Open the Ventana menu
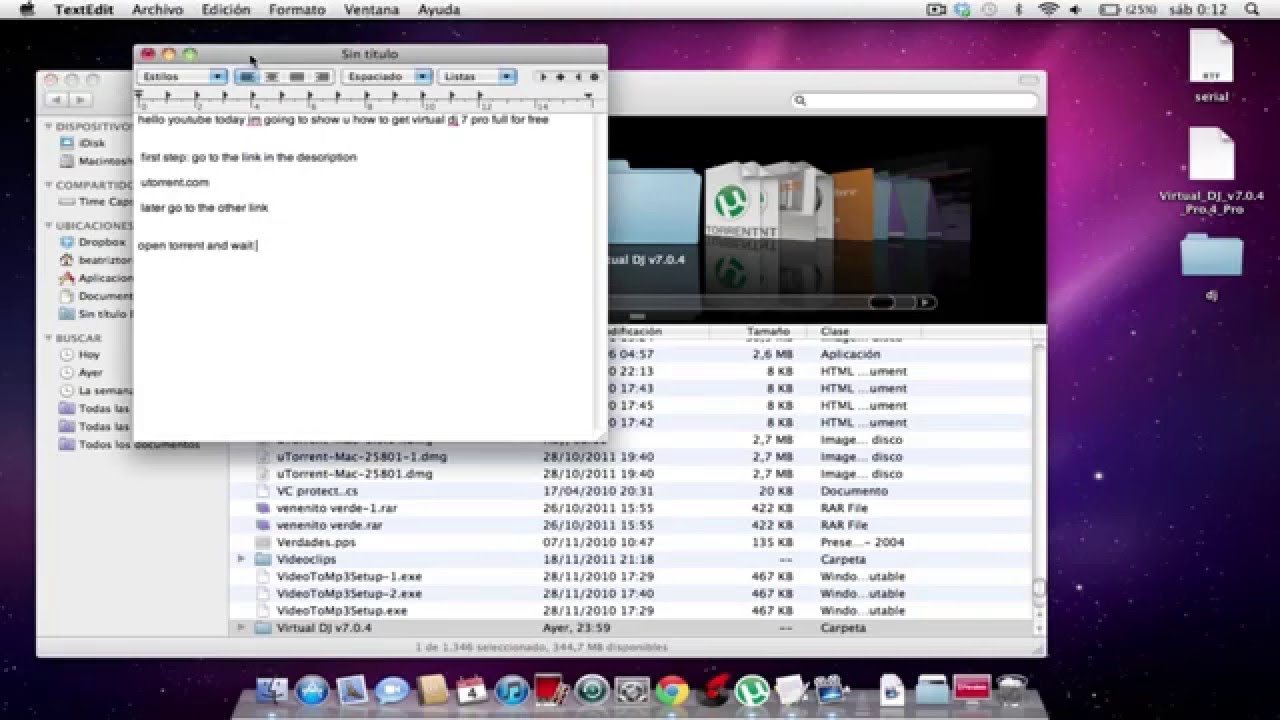Screen dimensions: 1280x720 [371, 9]
